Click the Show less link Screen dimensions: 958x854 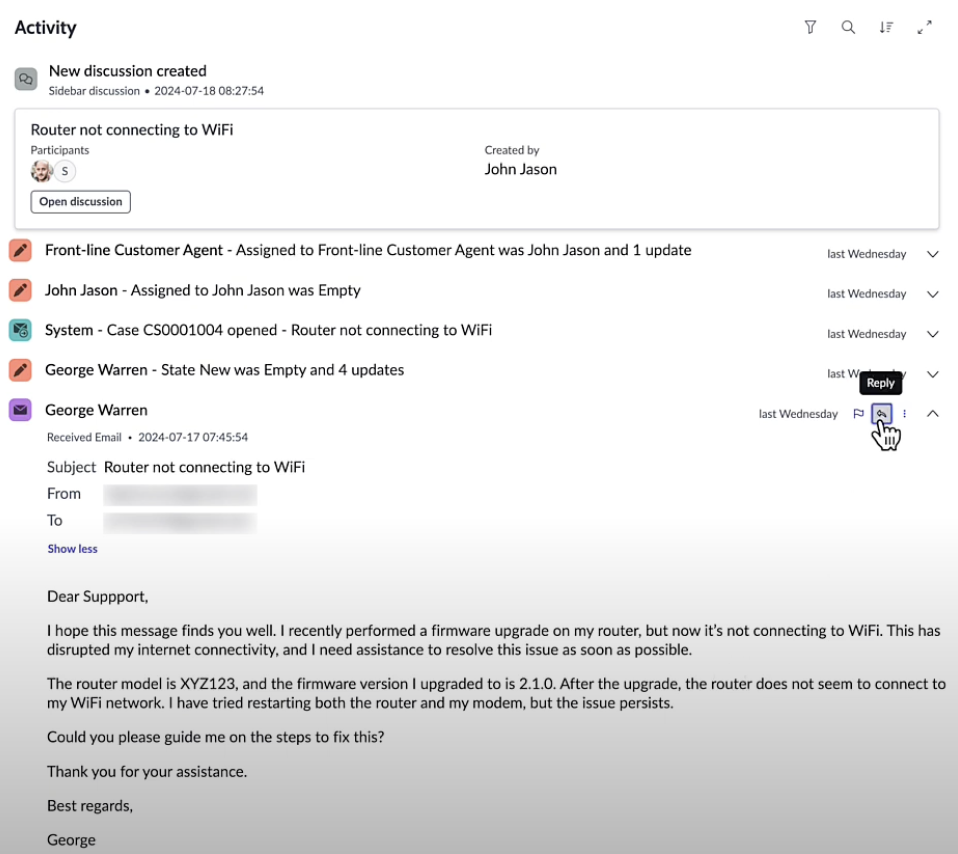(x=73, y=549)
